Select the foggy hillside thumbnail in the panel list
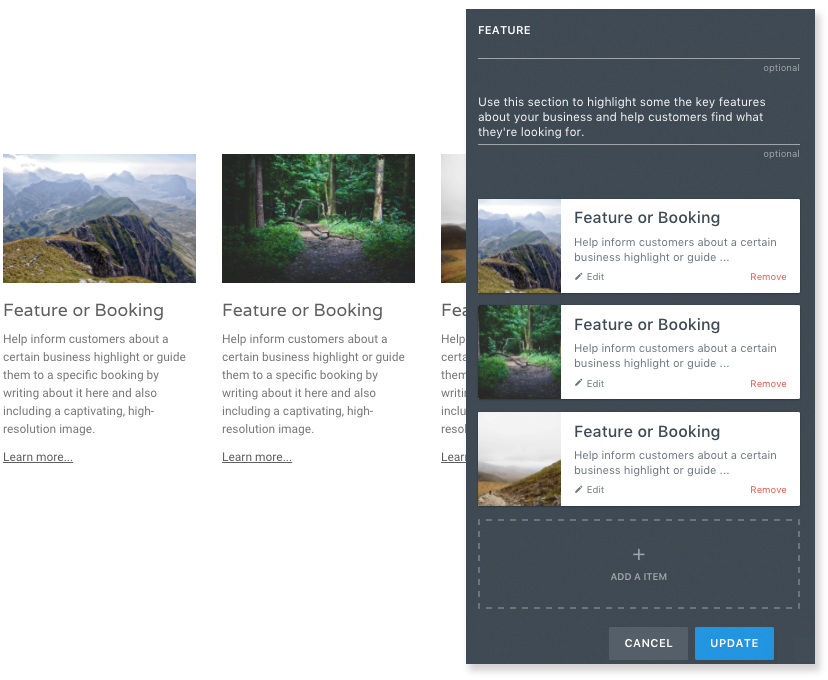Image resolution: width=828 pixels, height=680 pixels. (519, 459)
